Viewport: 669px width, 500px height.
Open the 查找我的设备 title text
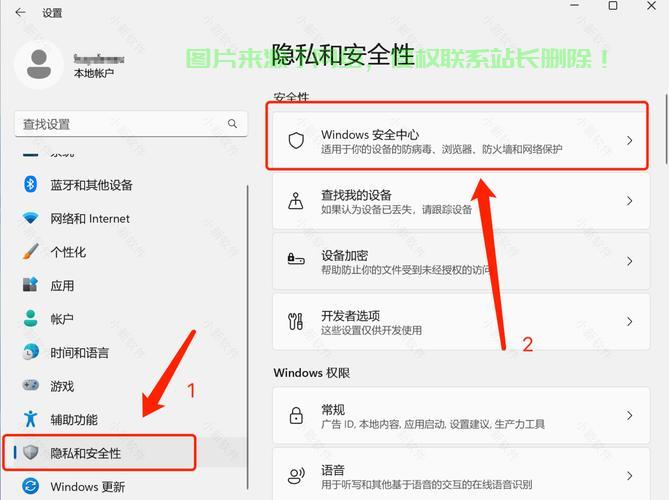click(357, 195)
